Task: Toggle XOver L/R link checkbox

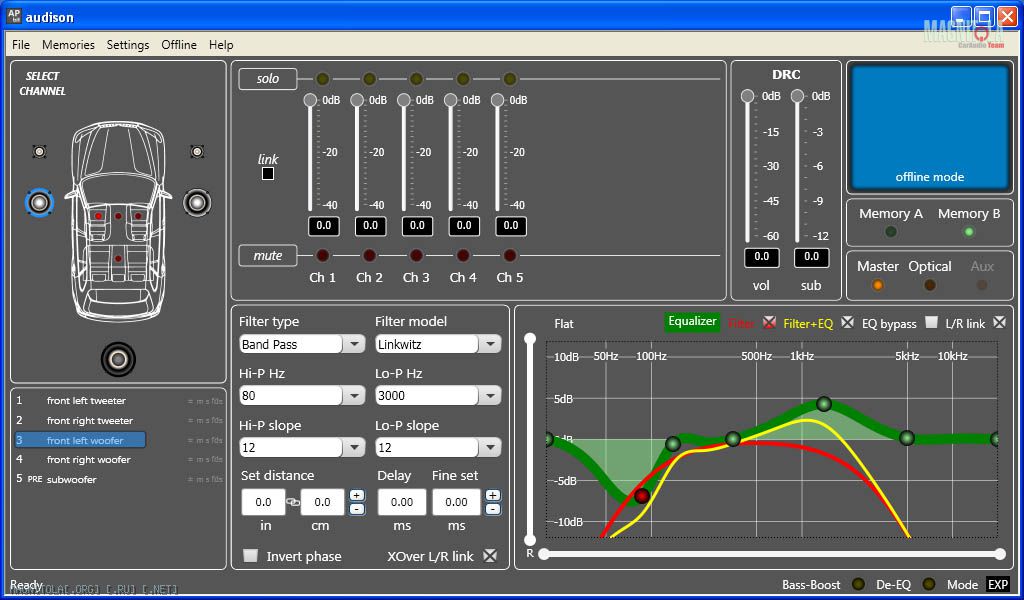Action: click(490, 556)
